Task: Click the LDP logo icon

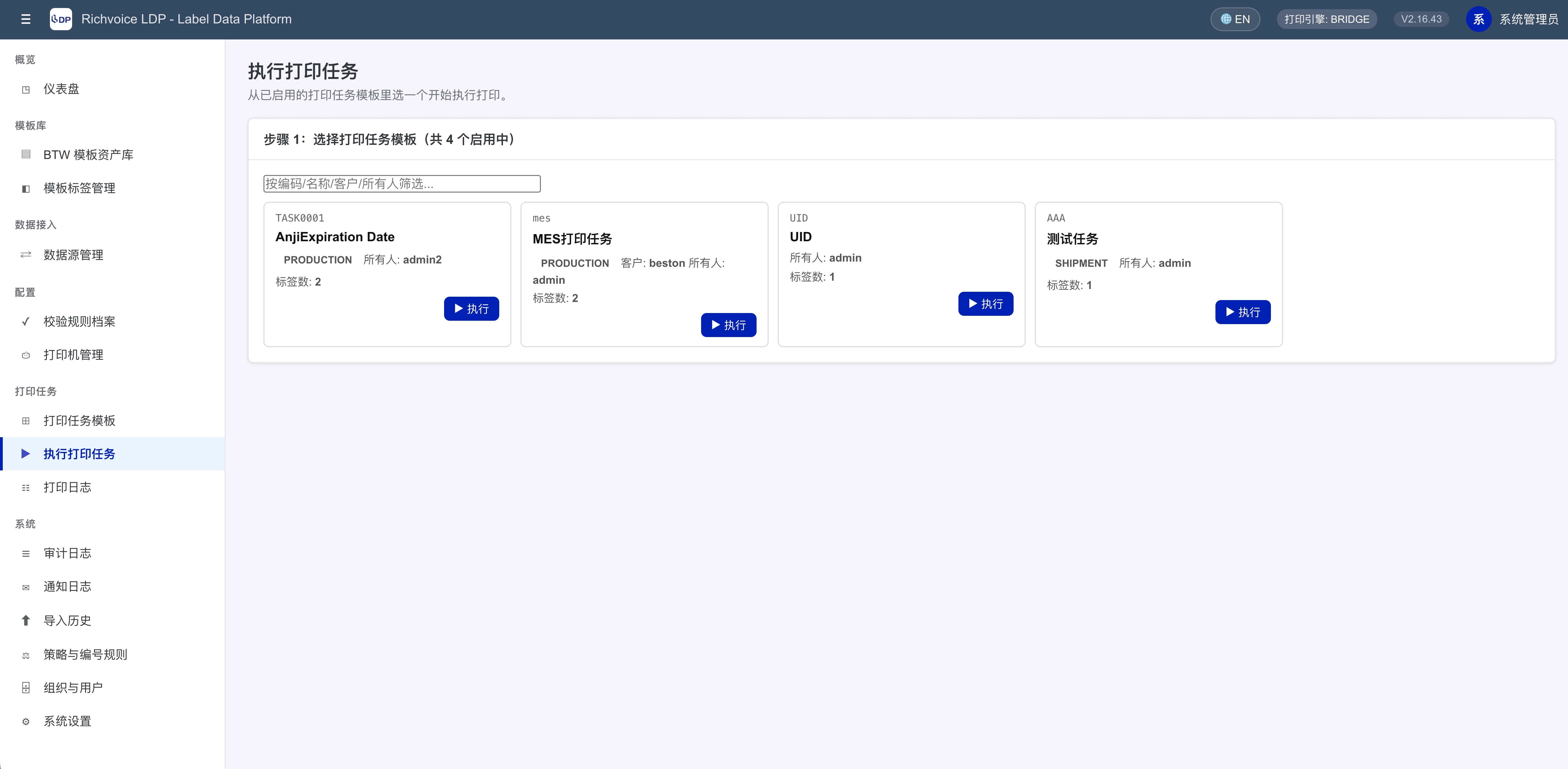Action: 61,19
